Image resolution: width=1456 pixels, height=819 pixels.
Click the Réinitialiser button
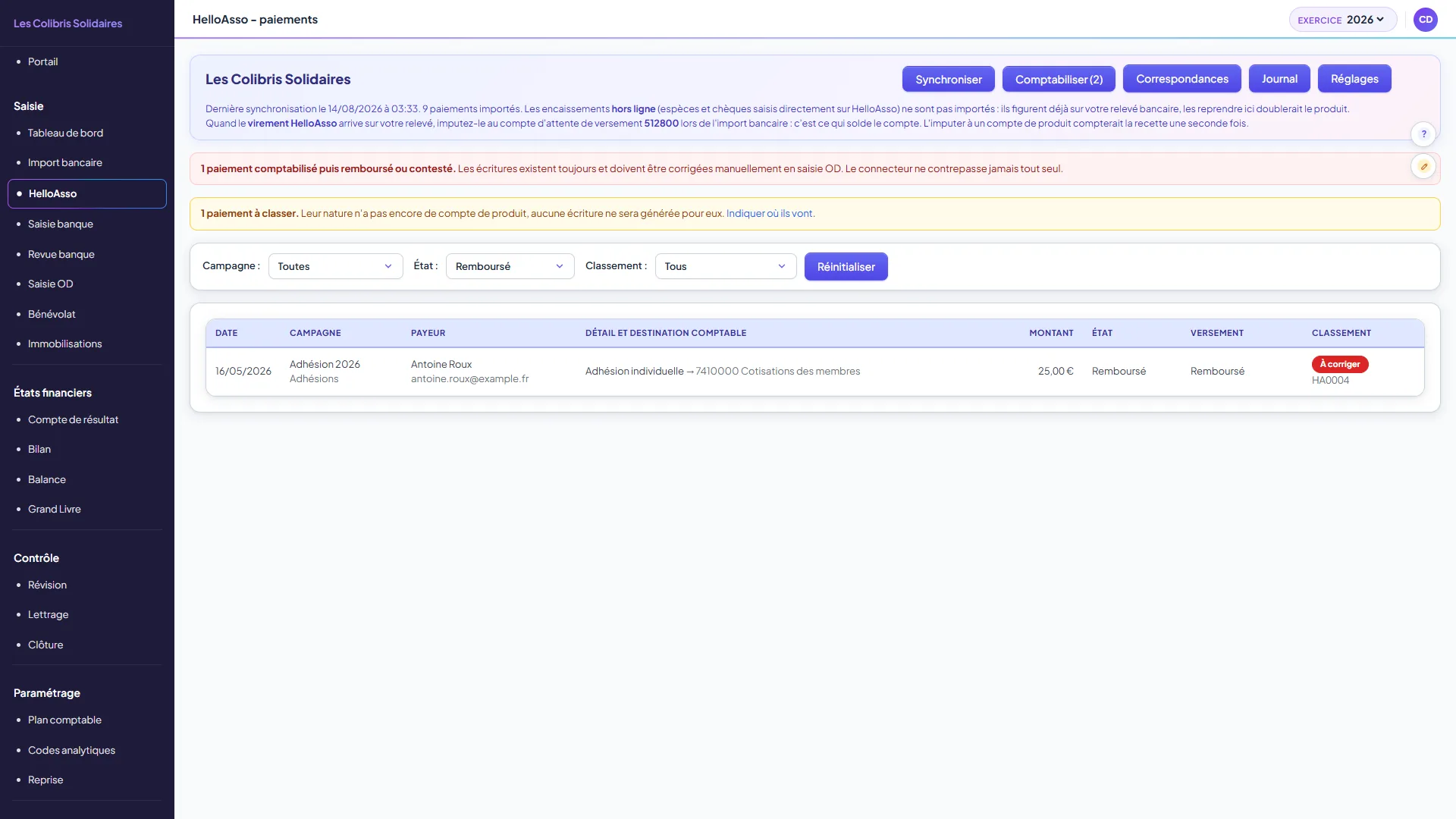(x=846, y=267)
